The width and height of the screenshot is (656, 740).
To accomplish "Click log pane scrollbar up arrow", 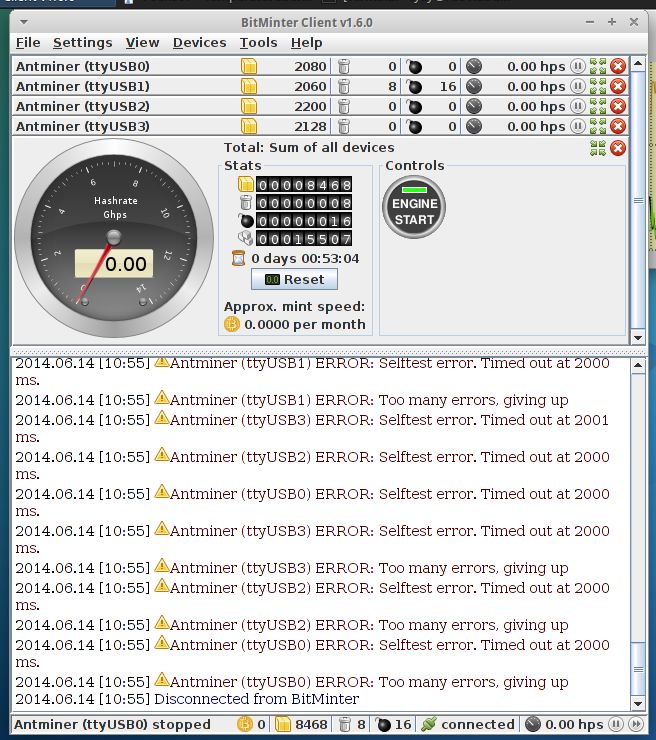I will point(638,365).
